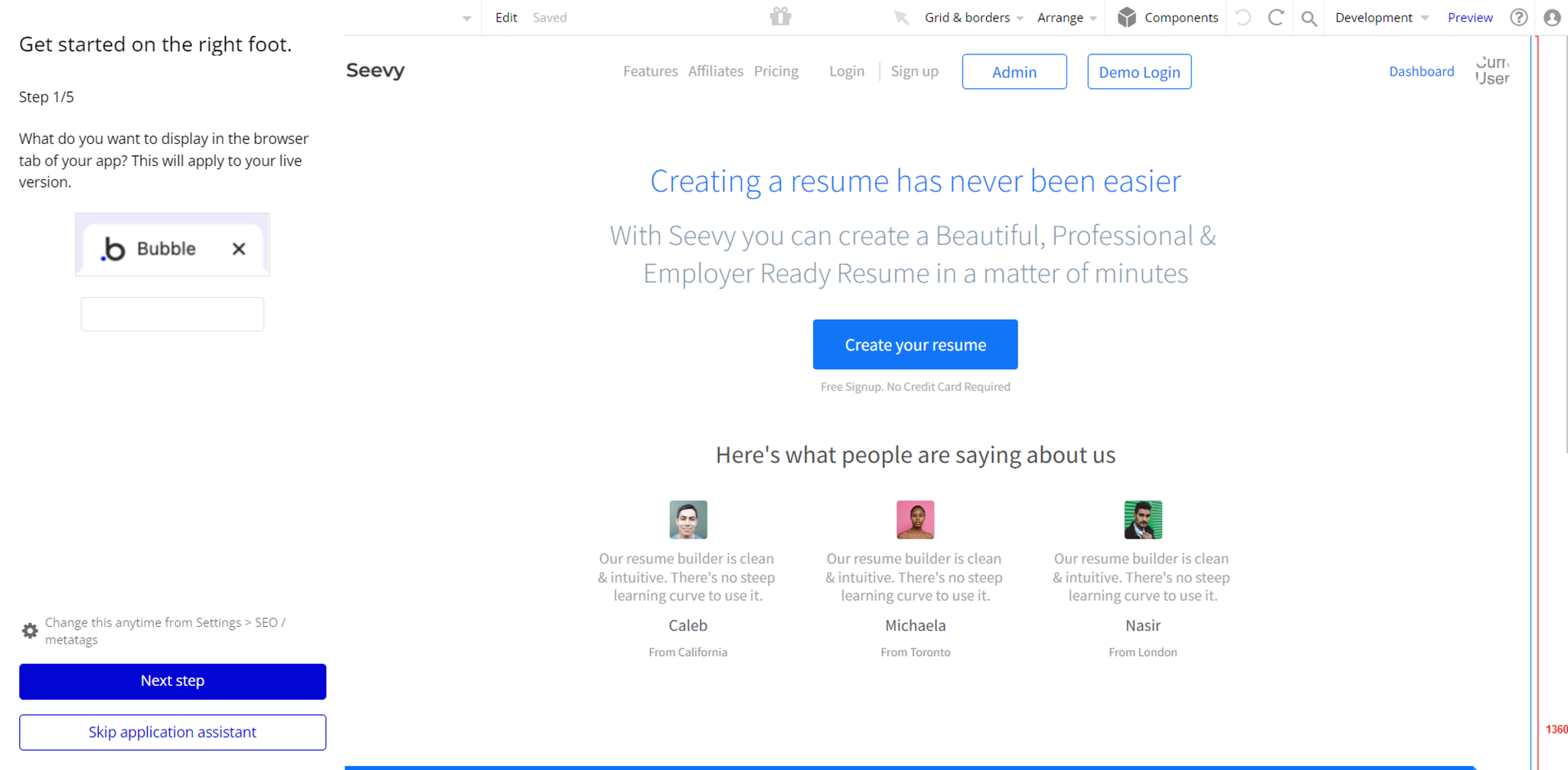Select the Demo Login button

pyautogui.click(x=1139, y=71)
